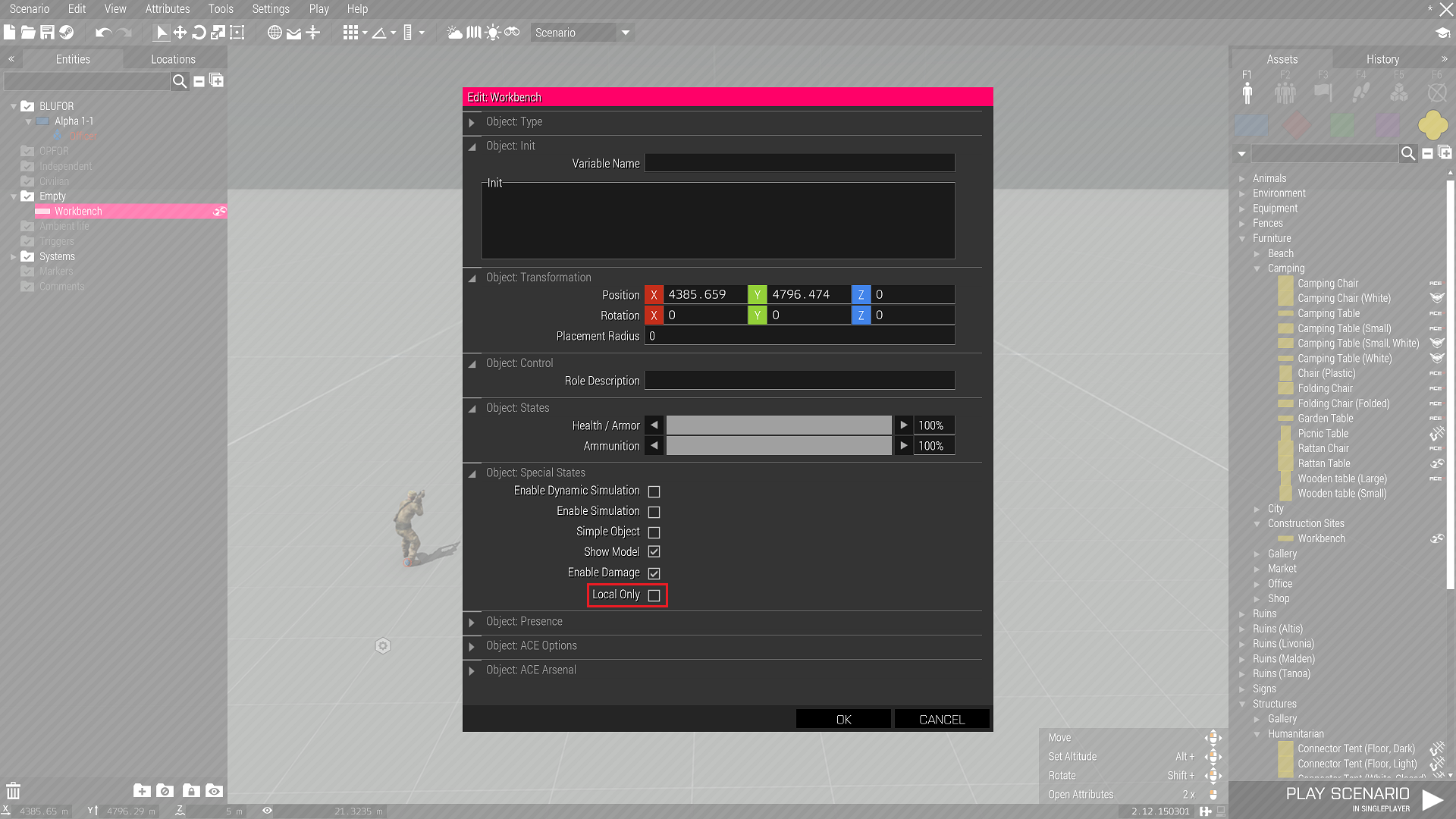Click the Role Description field
Image resolution: width=1456 pixels, height=819 pixels.
[x=799, y=381]
